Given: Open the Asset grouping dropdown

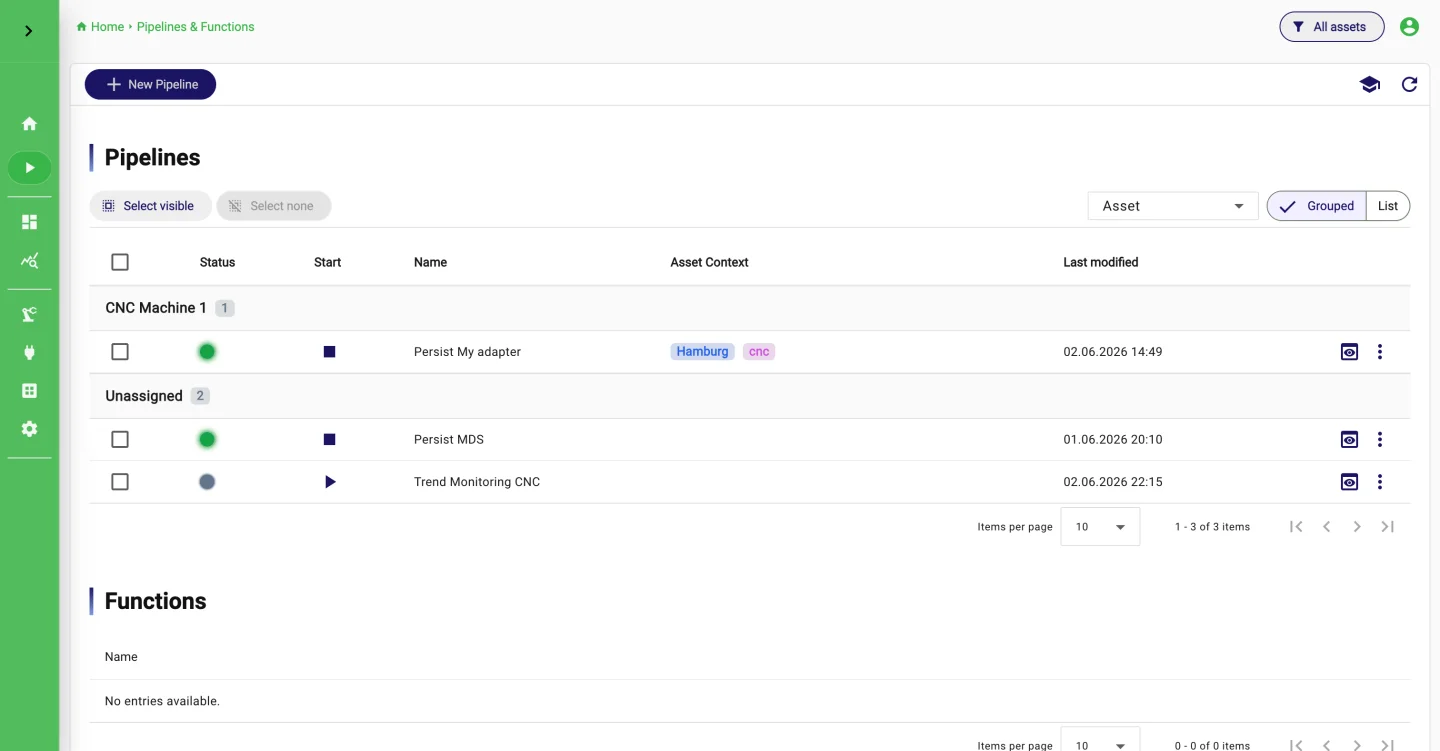Looking at the screenshot, I should (x=1173, y=206).
